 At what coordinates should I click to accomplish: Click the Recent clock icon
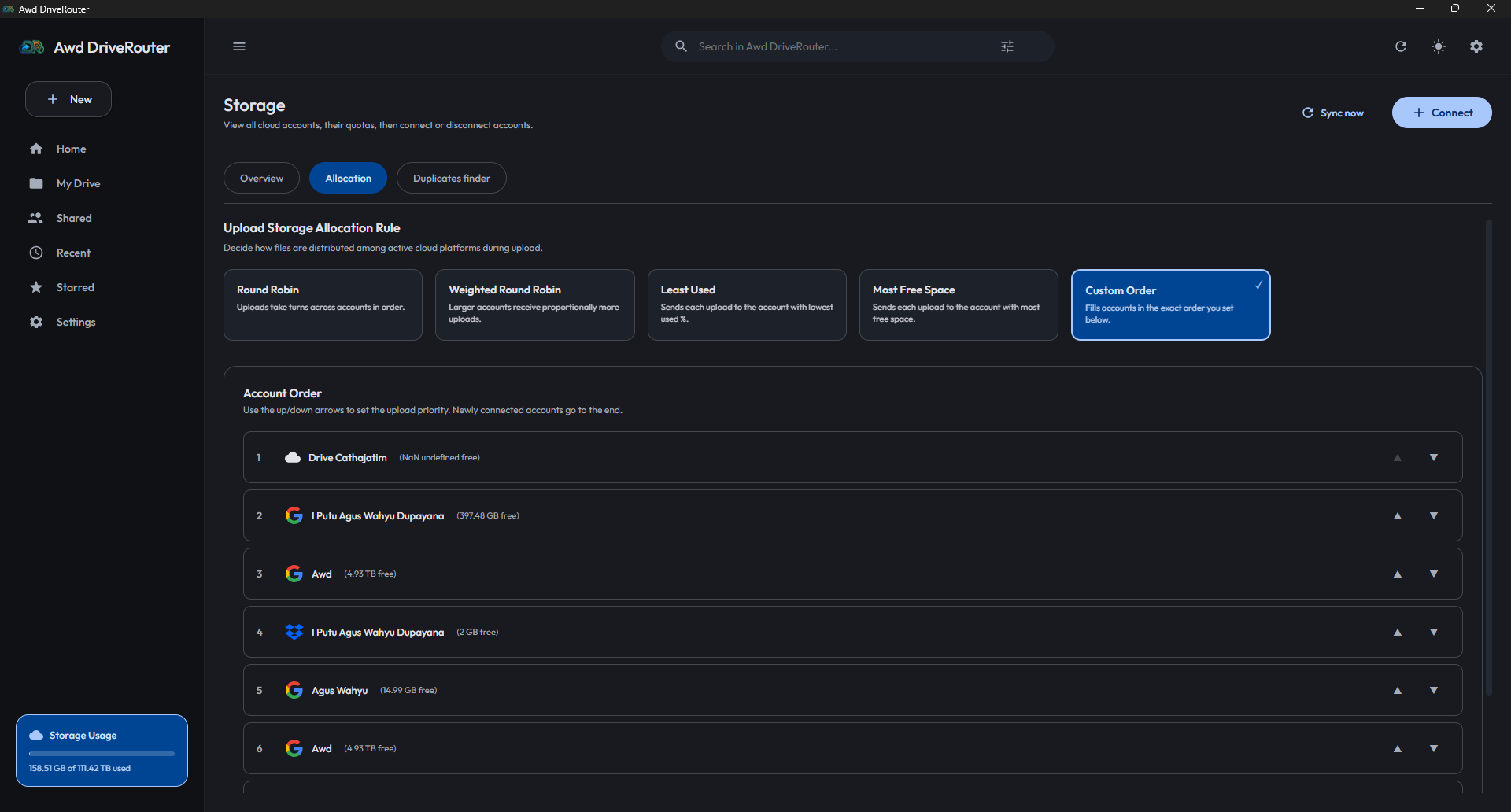(36, 253)
